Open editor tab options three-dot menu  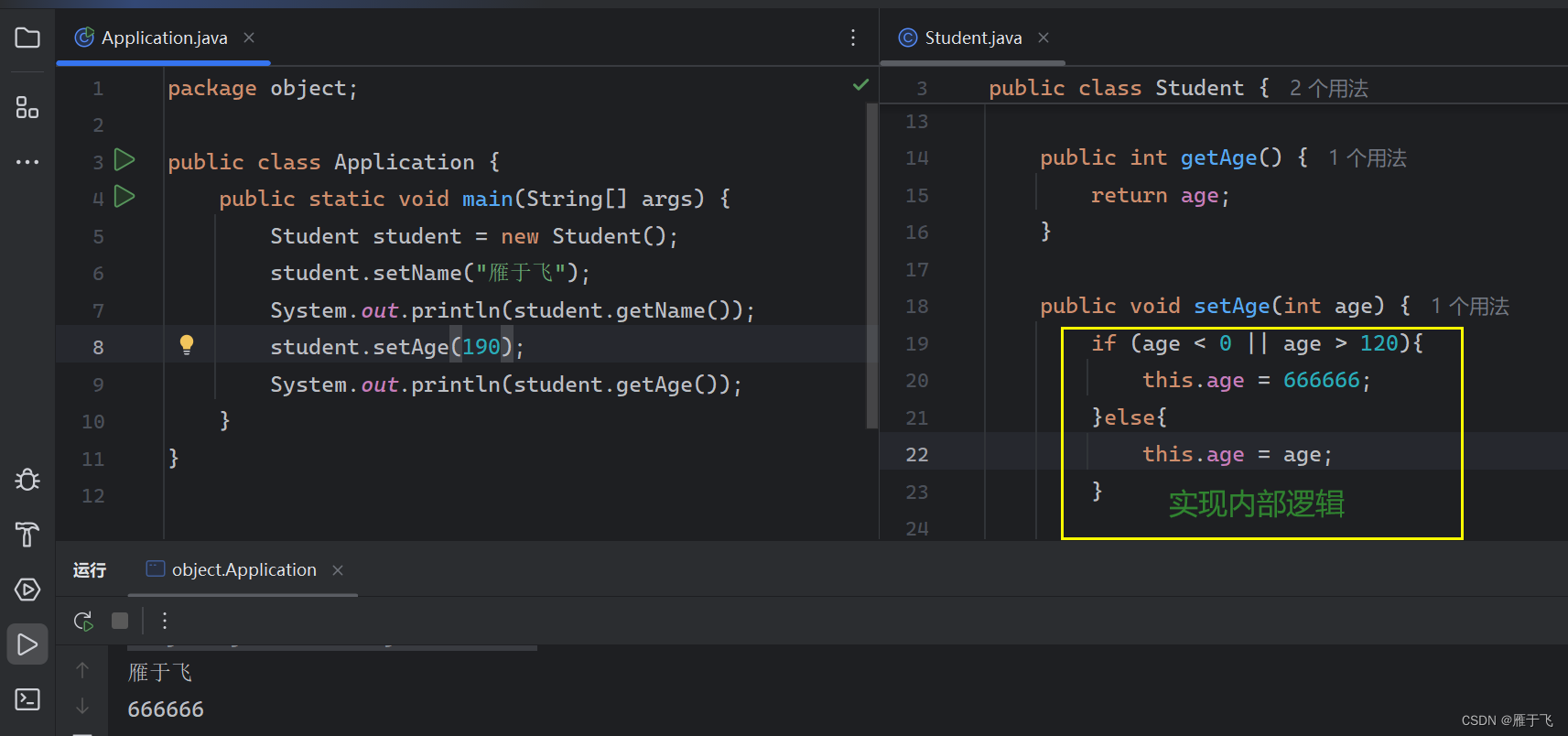click(x=853, y=38)
